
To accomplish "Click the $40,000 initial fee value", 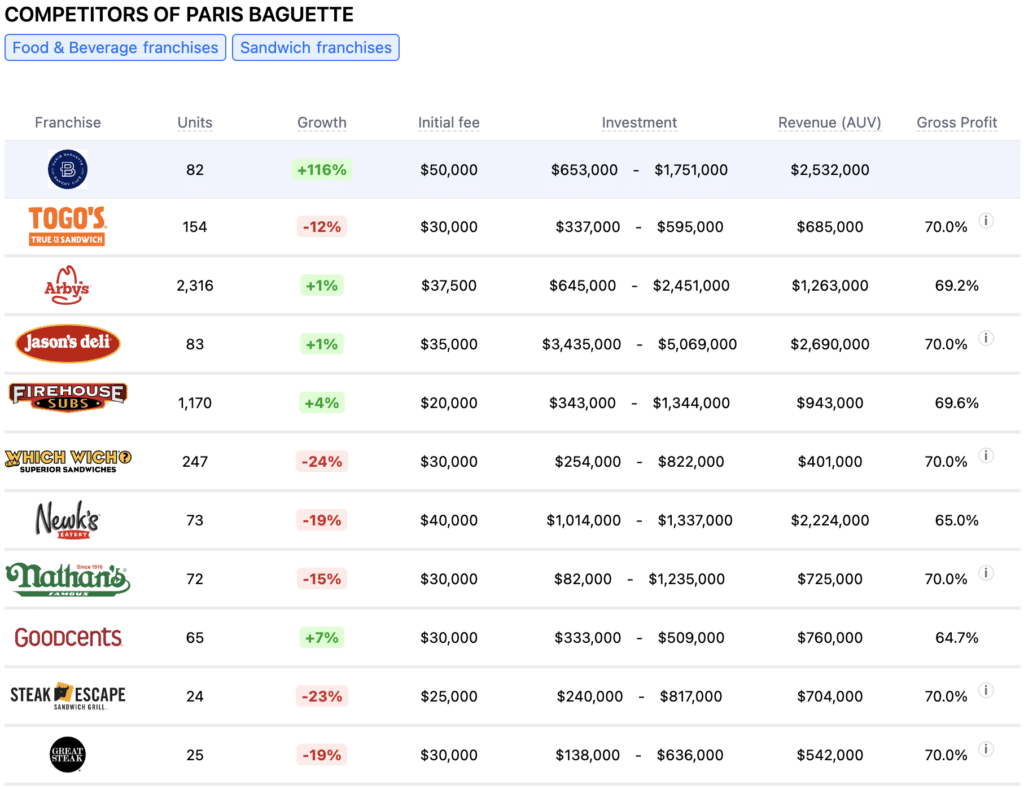I will pyautogui.click(x=449, y=521).
